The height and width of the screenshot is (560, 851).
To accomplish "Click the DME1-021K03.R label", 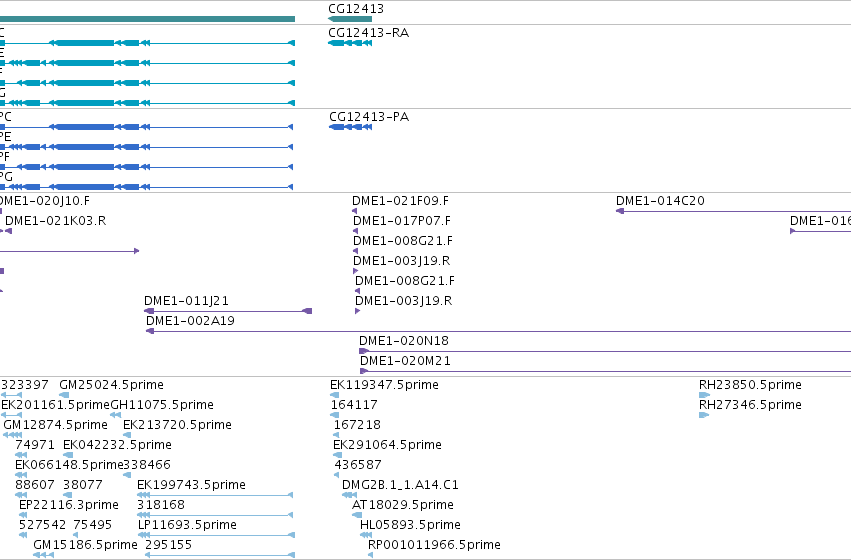I will (55, 221).
